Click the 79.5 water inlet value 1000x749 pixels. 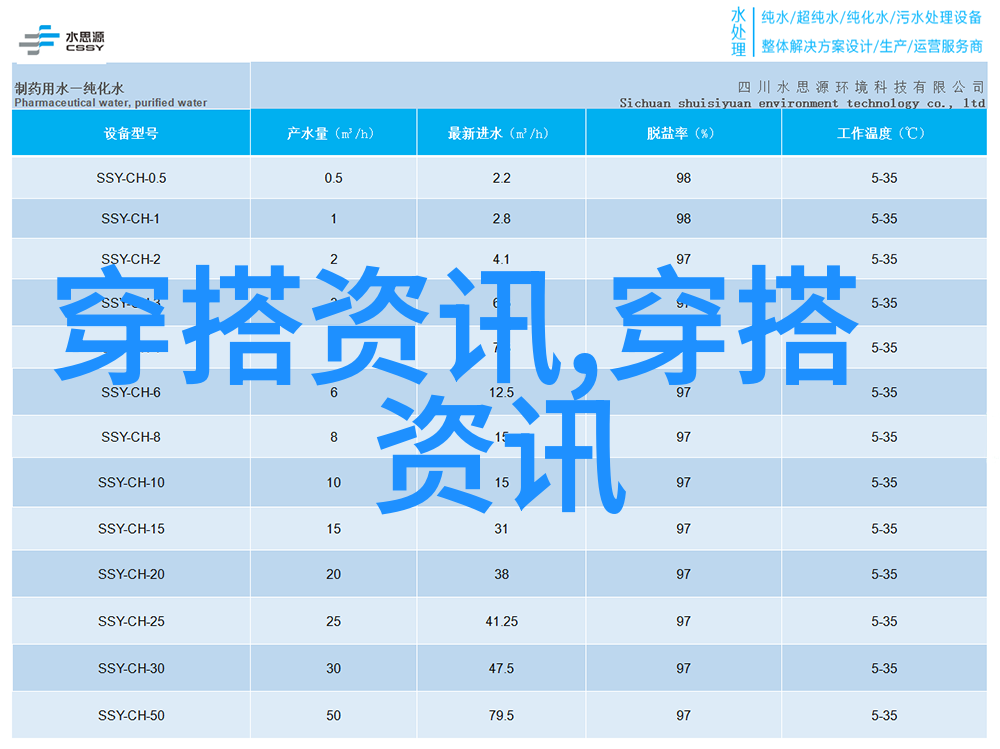click(x=501, y=715)
